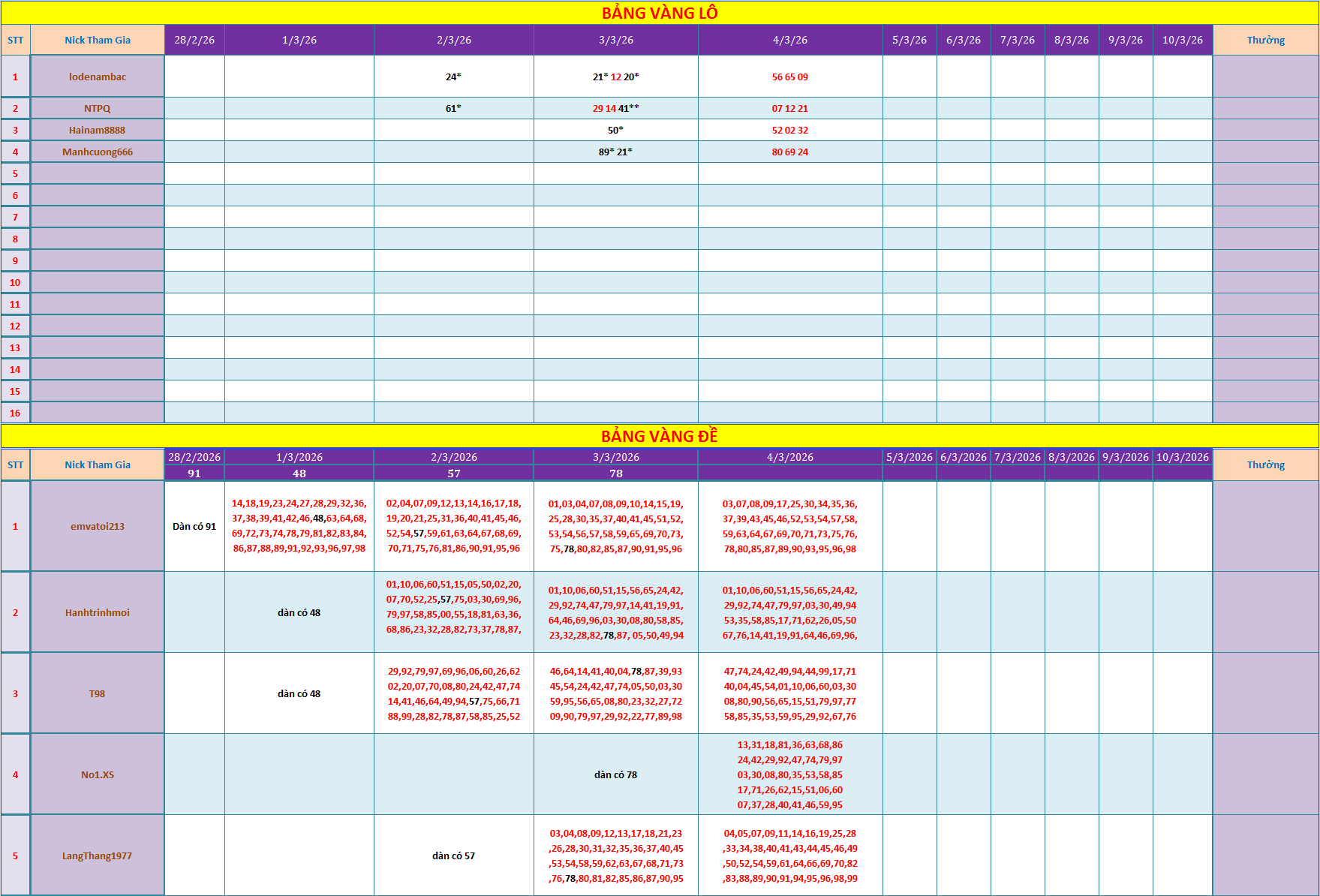The width and height of the screenshot is (1320, 896).
Task: Select the cell containing 89* 21*
Action: coord(615,152)
